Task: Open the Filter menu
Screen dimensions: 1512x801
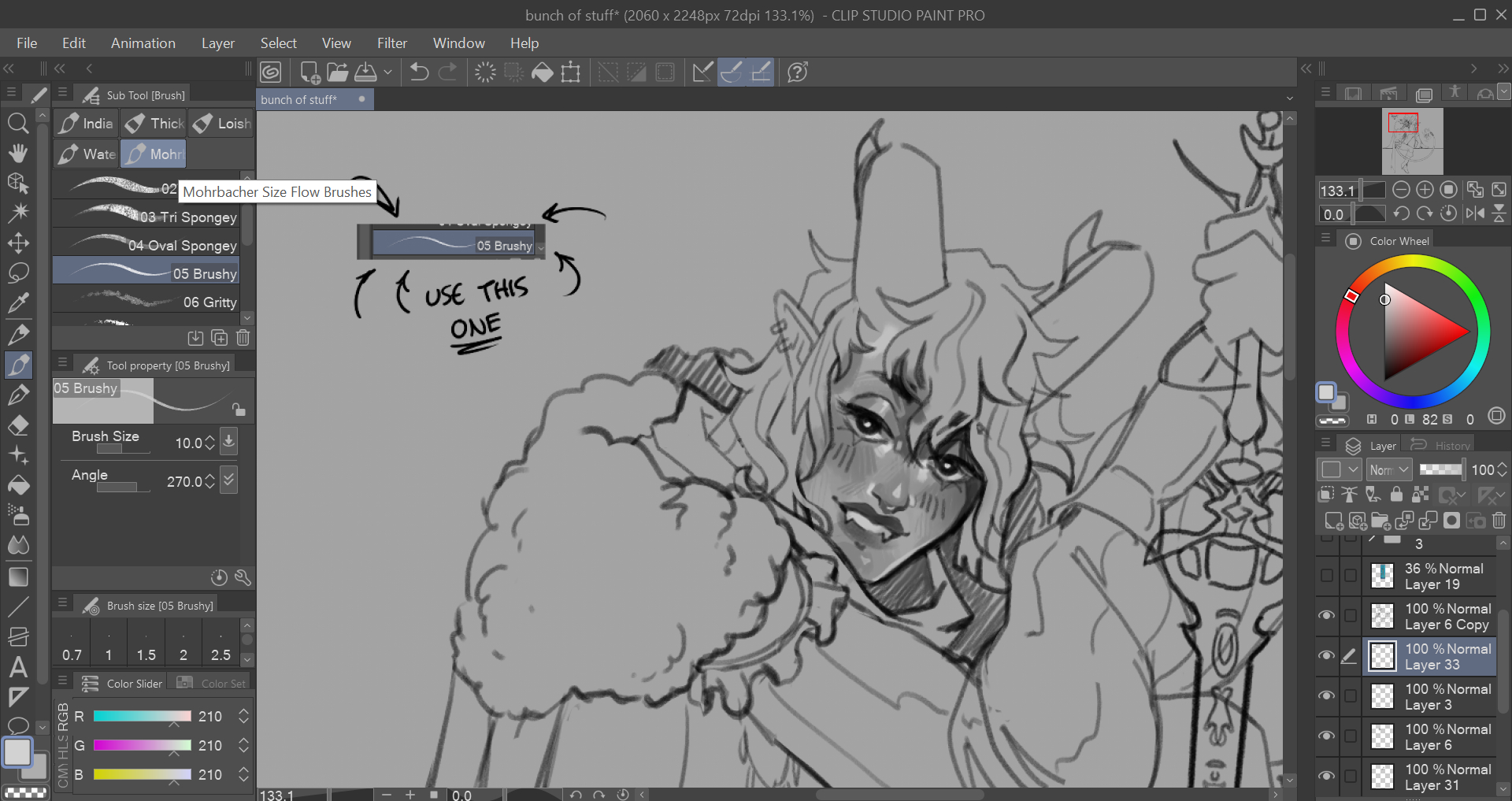Action: coord(391,43)
